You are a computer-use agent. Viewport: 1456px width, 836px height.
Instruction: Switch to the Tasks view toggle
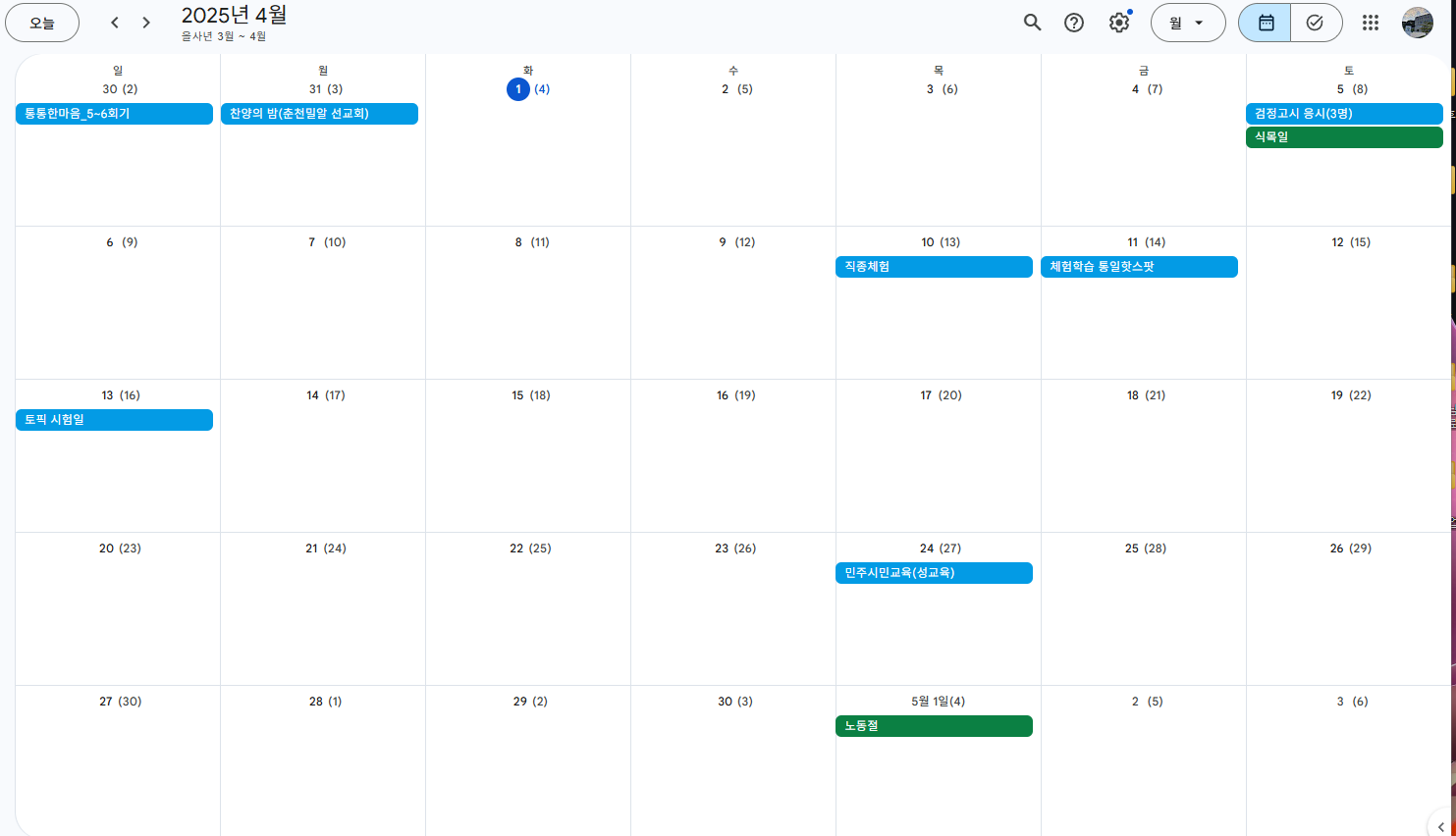pos(1316,23)
